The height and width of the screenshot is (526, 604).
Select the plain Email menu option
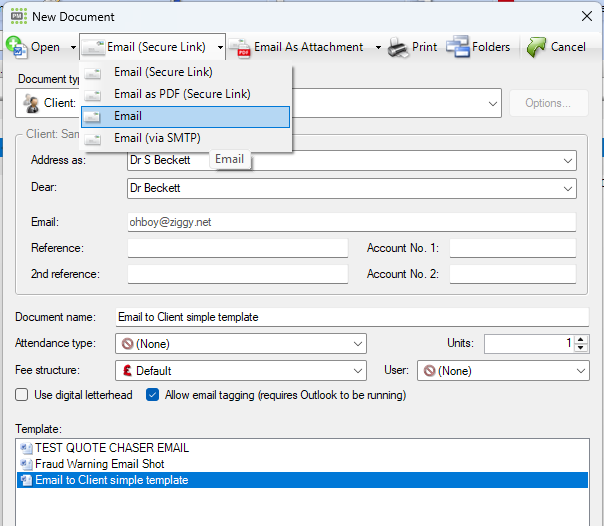128,116
